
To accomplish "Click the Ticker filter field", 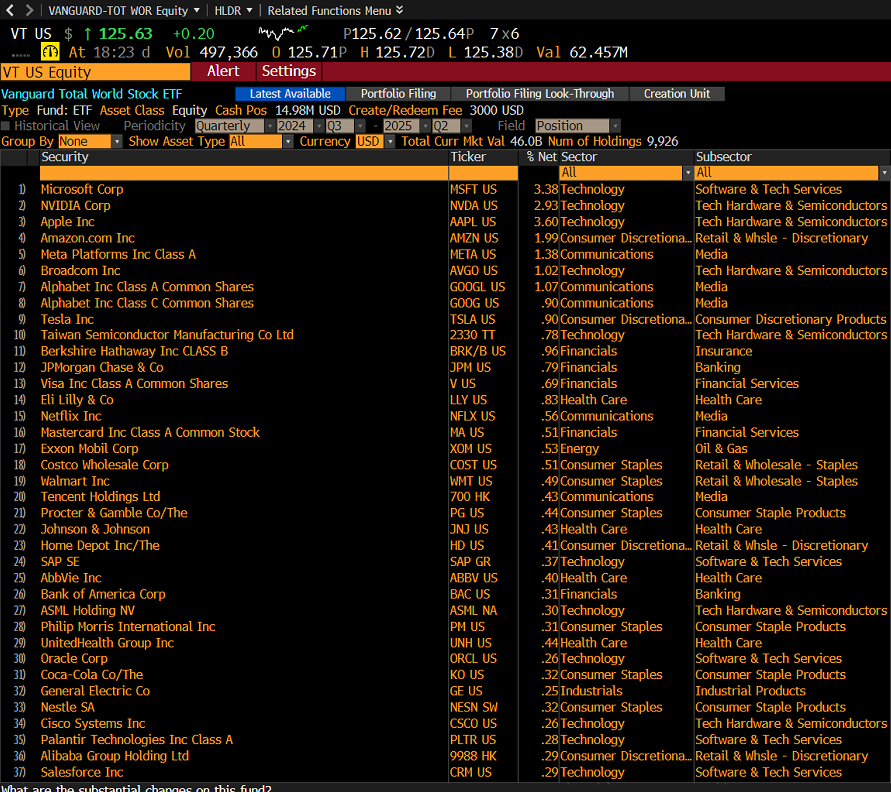I will [483, 173].
